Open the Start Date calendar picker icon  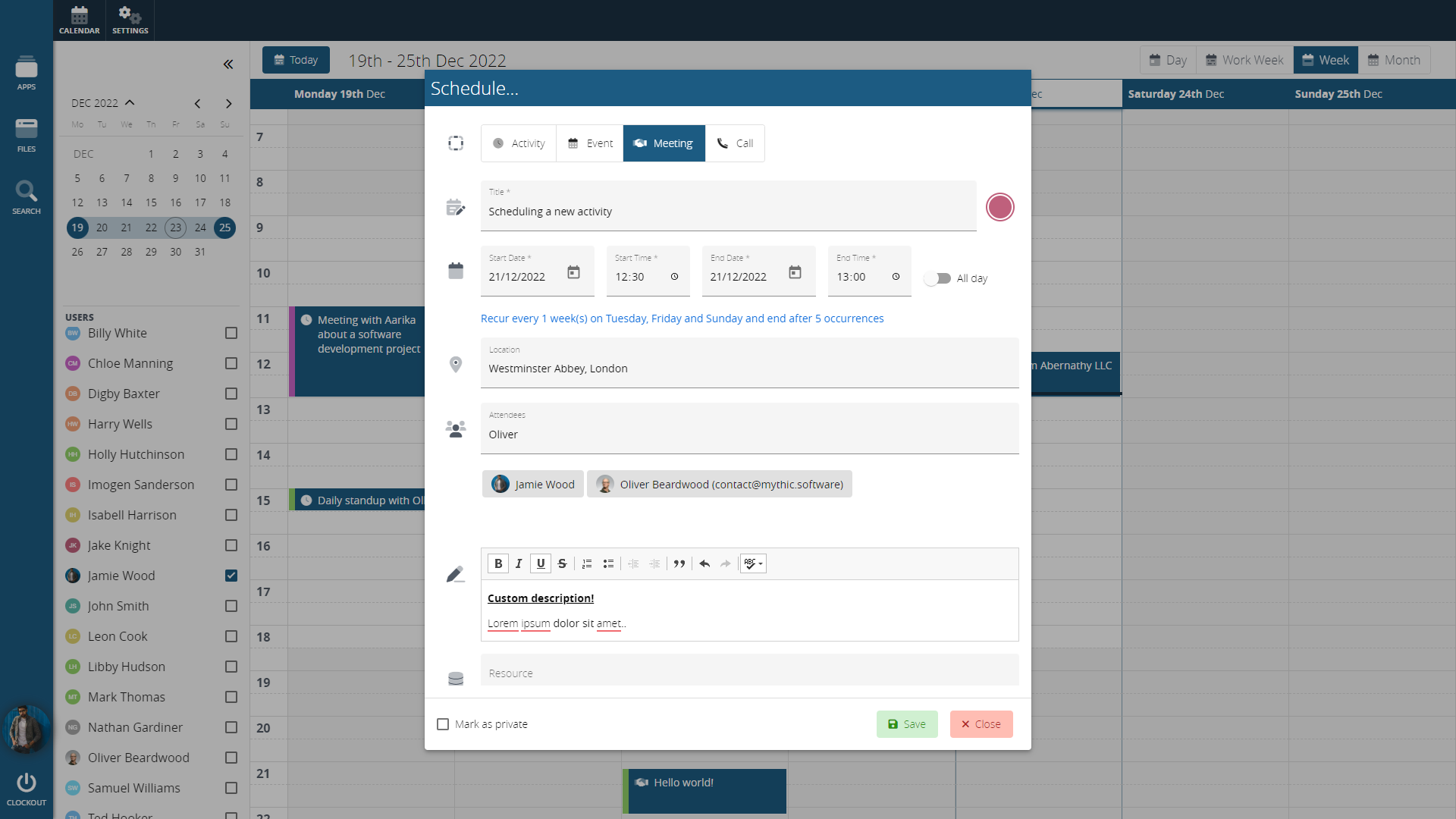pos(573,273)
